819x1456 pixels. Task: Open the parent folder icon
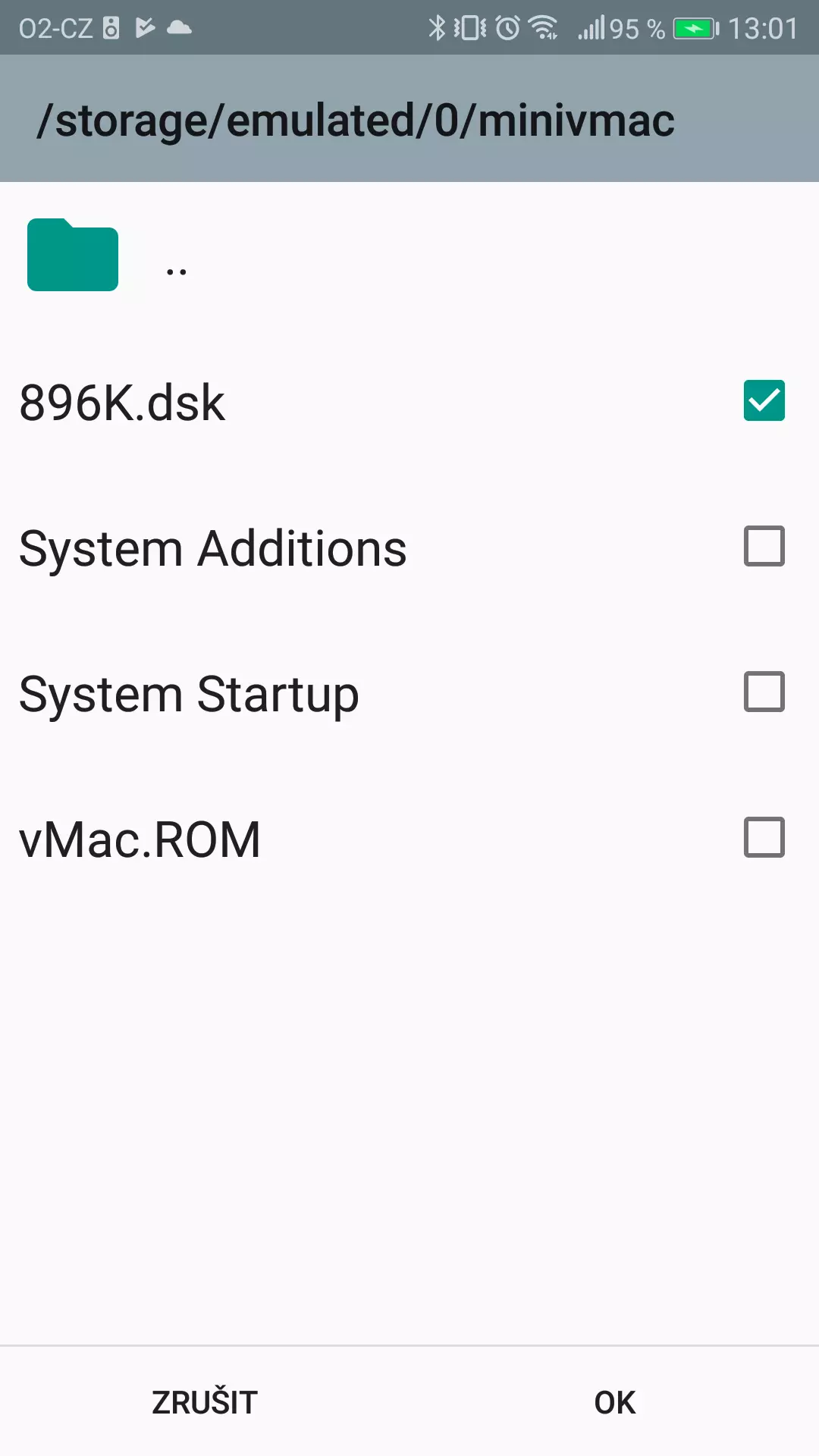(x=73, y=255)
